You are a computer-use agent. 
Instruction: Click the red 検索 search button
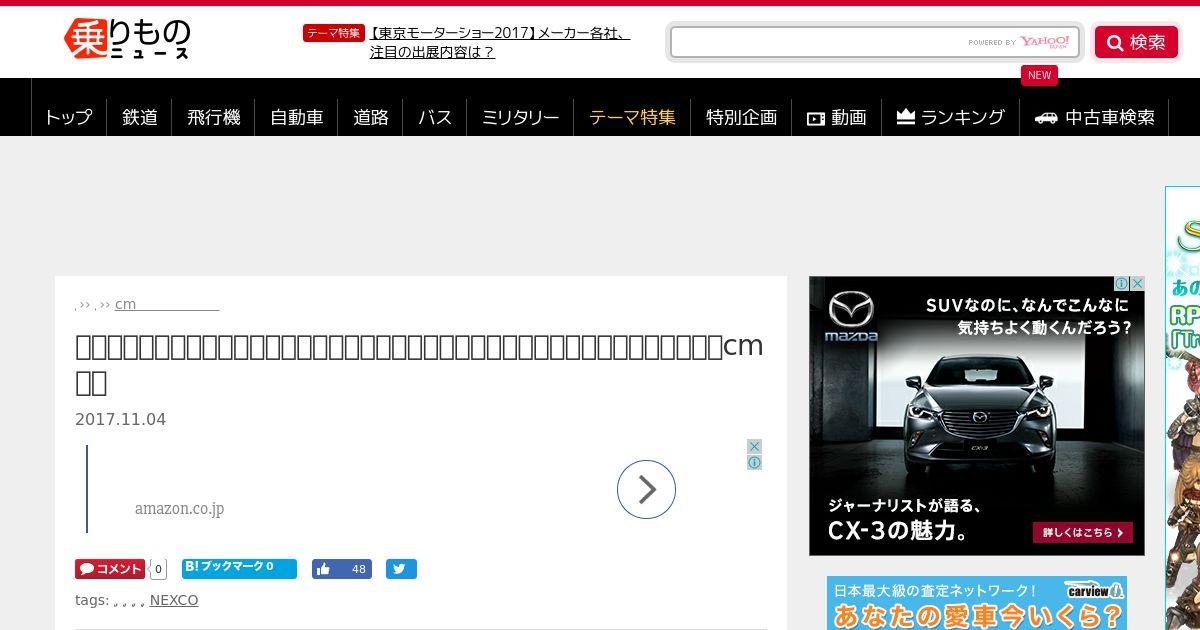point(1136,42)
